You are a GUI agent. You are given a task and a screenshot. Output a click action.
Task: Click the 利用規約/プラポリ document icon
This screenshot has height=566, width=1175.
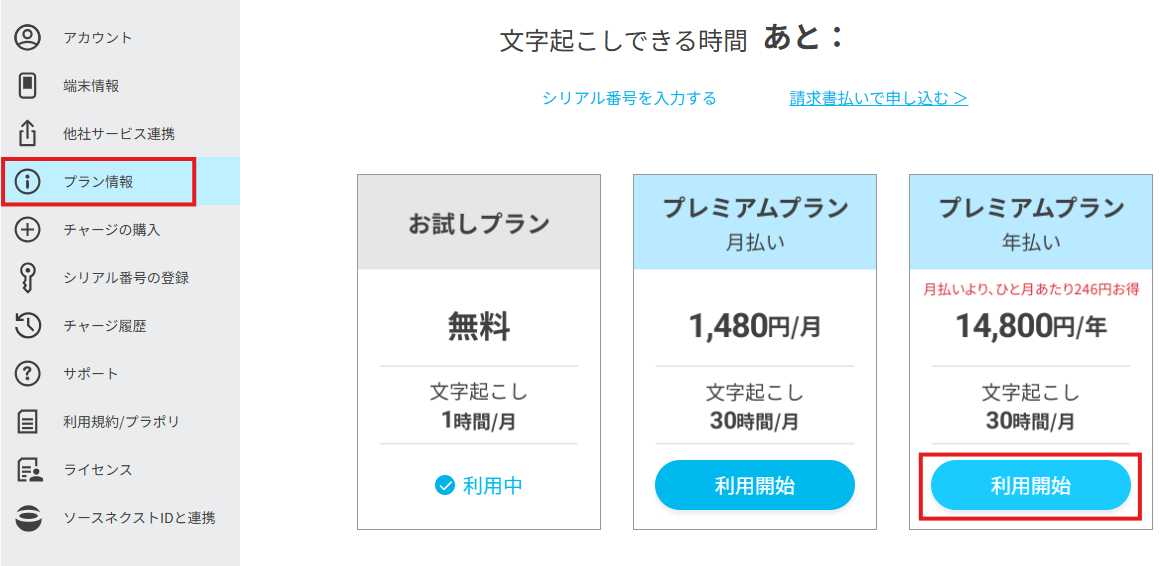point(27,421)
